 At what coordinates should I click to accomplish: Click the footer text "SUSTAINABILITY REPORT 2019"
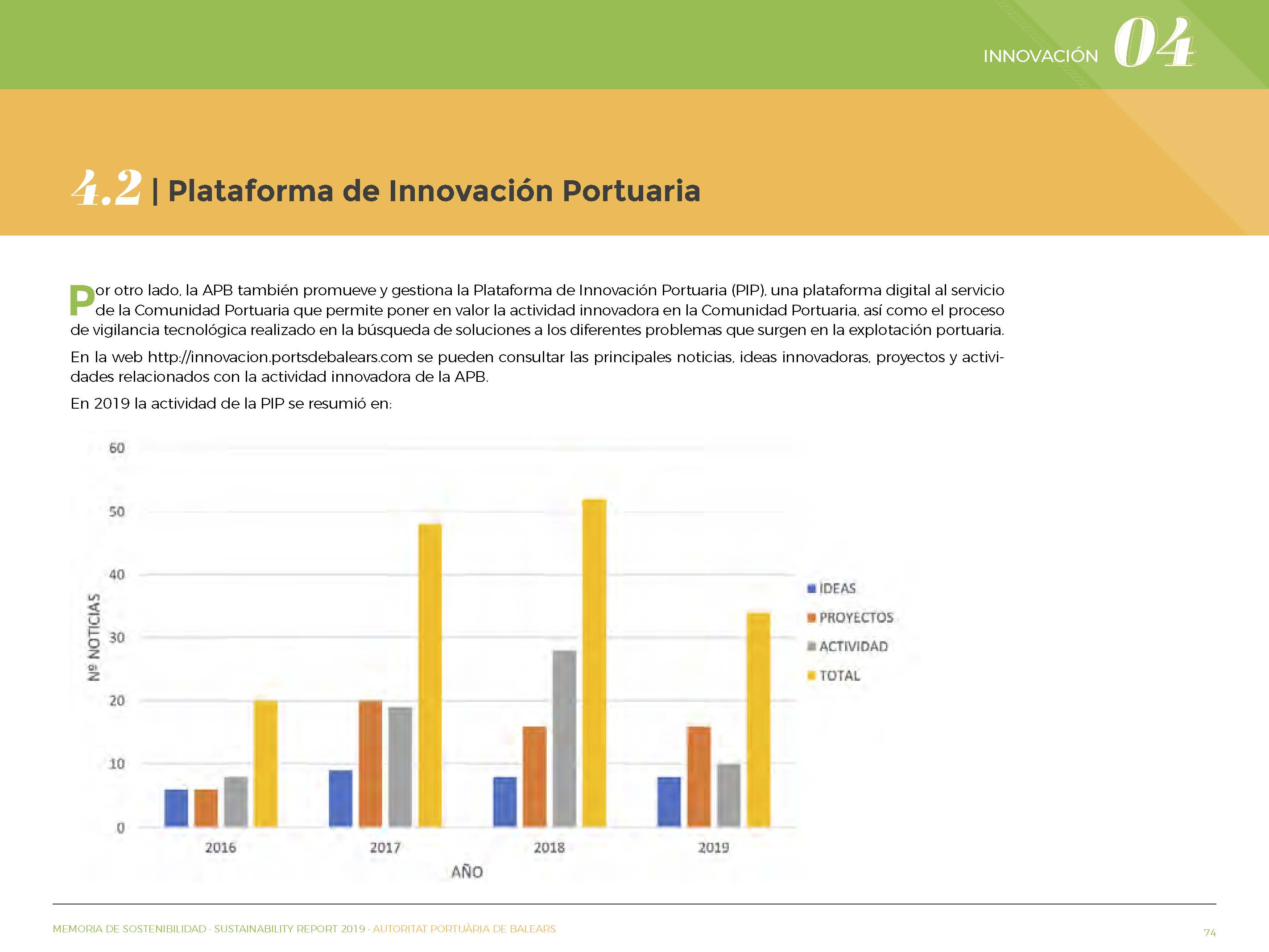click(290, 928)
